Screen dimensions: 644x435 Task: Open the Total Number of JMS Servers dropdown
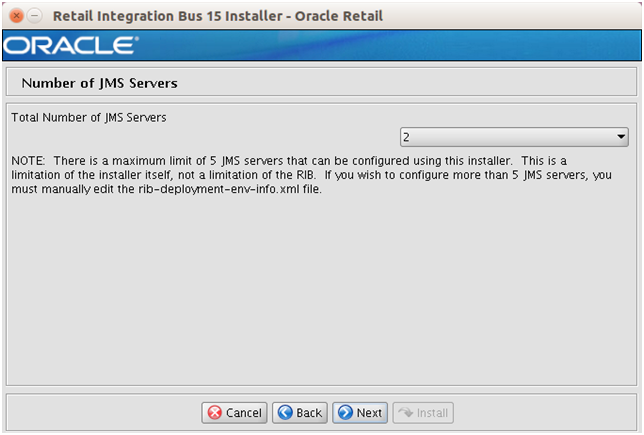click(514, 137)
